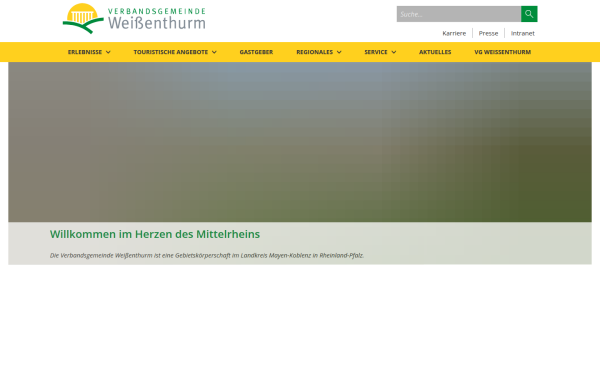This screenshot has width=600, height=375.
Task: Click the Verbandsgemeinde Weißenthurm logo
Action: coord(134,18)
